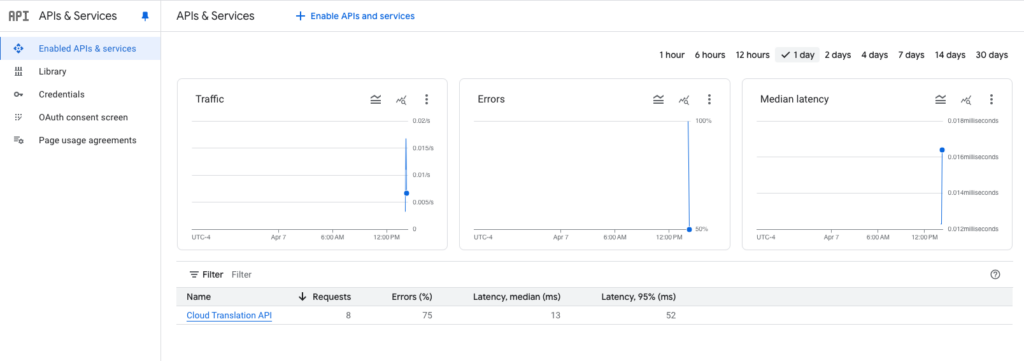Toggle legend icon on Errors chart
The height and width of the screenshot is (361, 1024).
(x=658, y=99)
